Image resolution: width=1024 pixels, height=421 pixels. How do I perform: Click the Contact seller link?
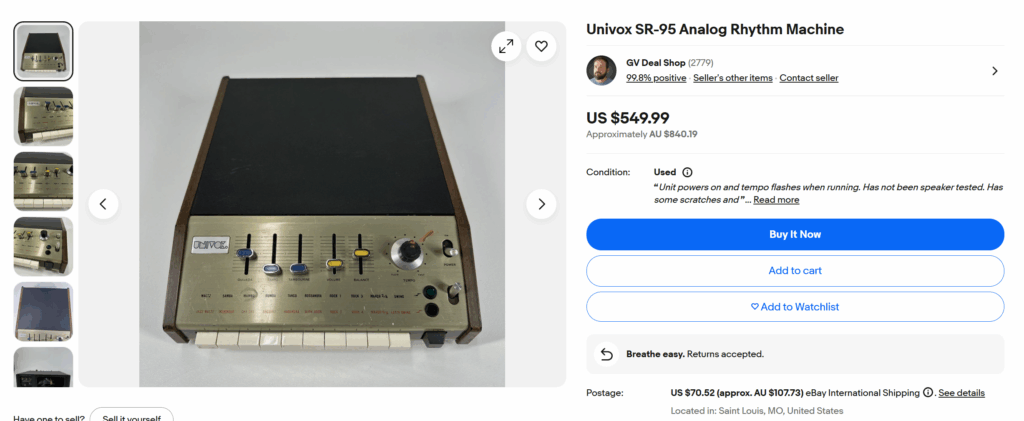pos(809,78)
